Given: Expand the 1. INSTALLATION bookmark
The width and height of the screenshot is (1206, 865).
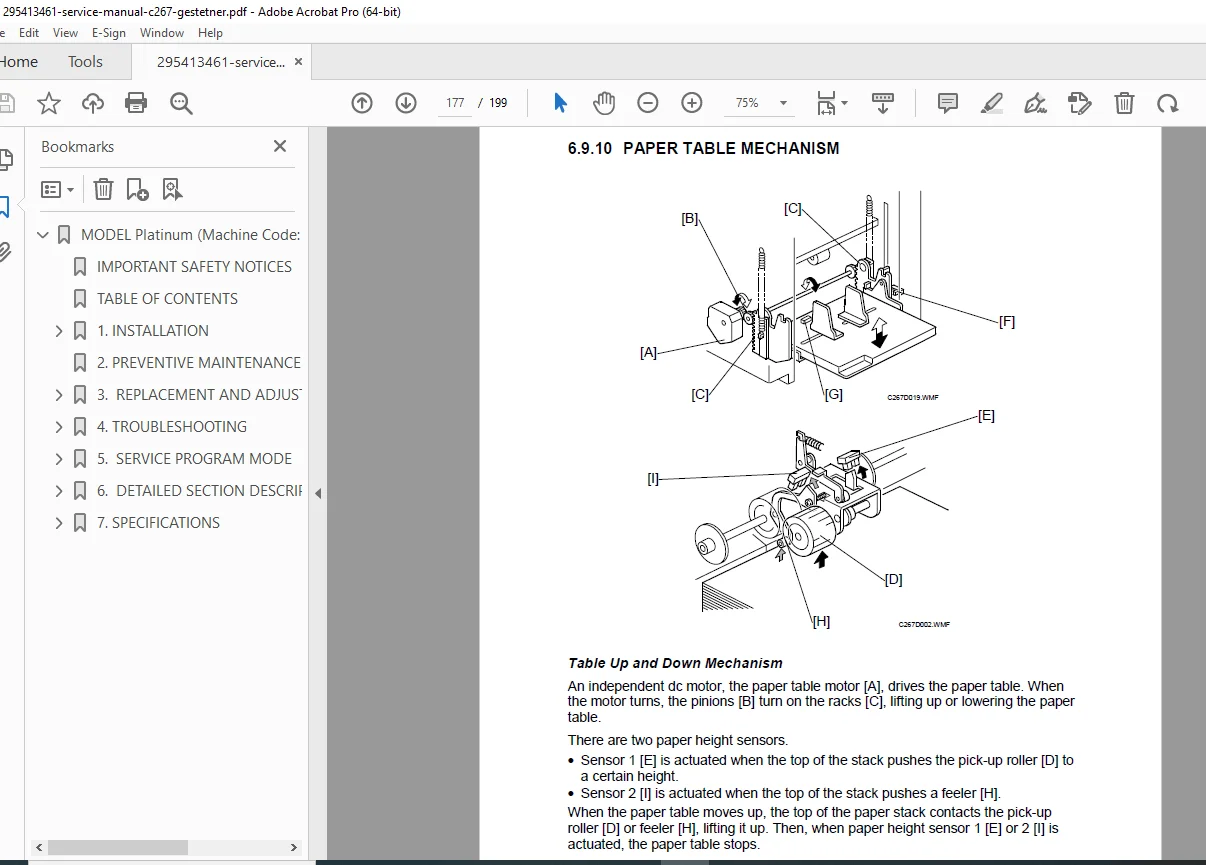Looking at the screenshot, I should [59, 331].
